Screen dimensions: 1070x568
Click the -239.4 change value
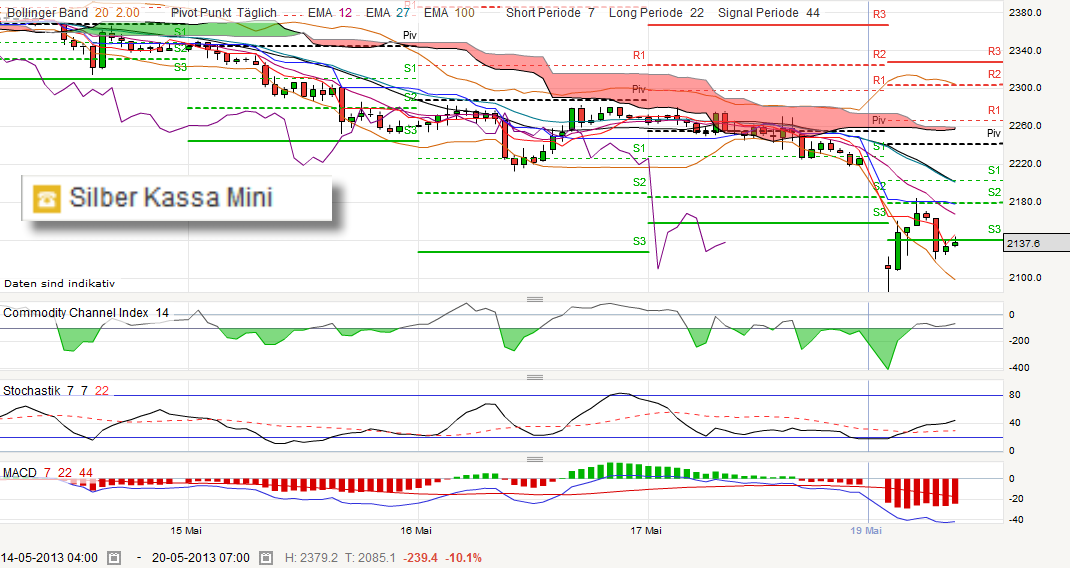click(420, 558)
